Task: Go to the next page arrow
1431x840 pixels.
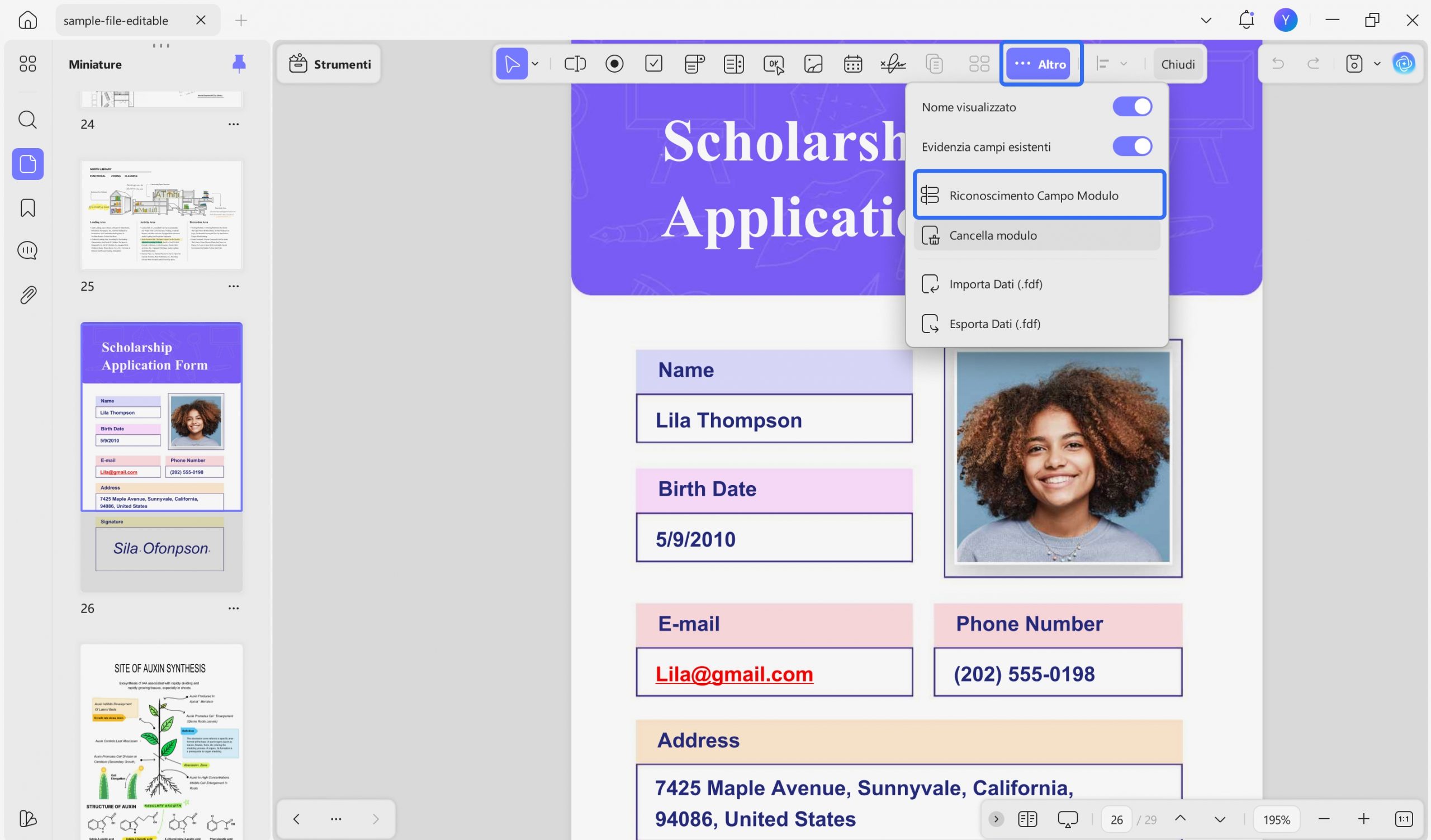Action: [x=1220, y=819]
